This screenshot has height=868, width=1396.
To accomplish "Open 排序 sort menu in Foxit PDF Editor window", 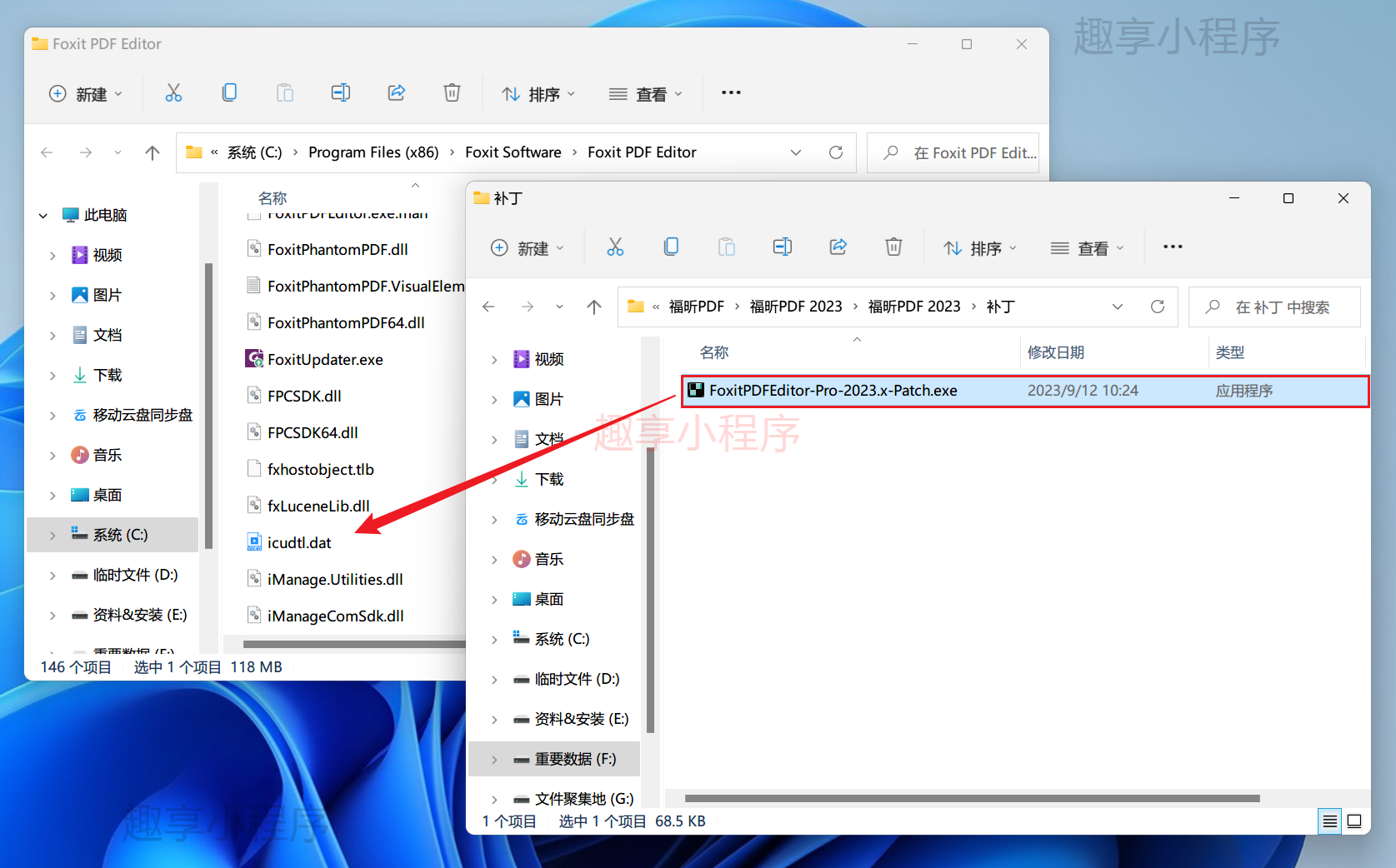I will (538, 93).
